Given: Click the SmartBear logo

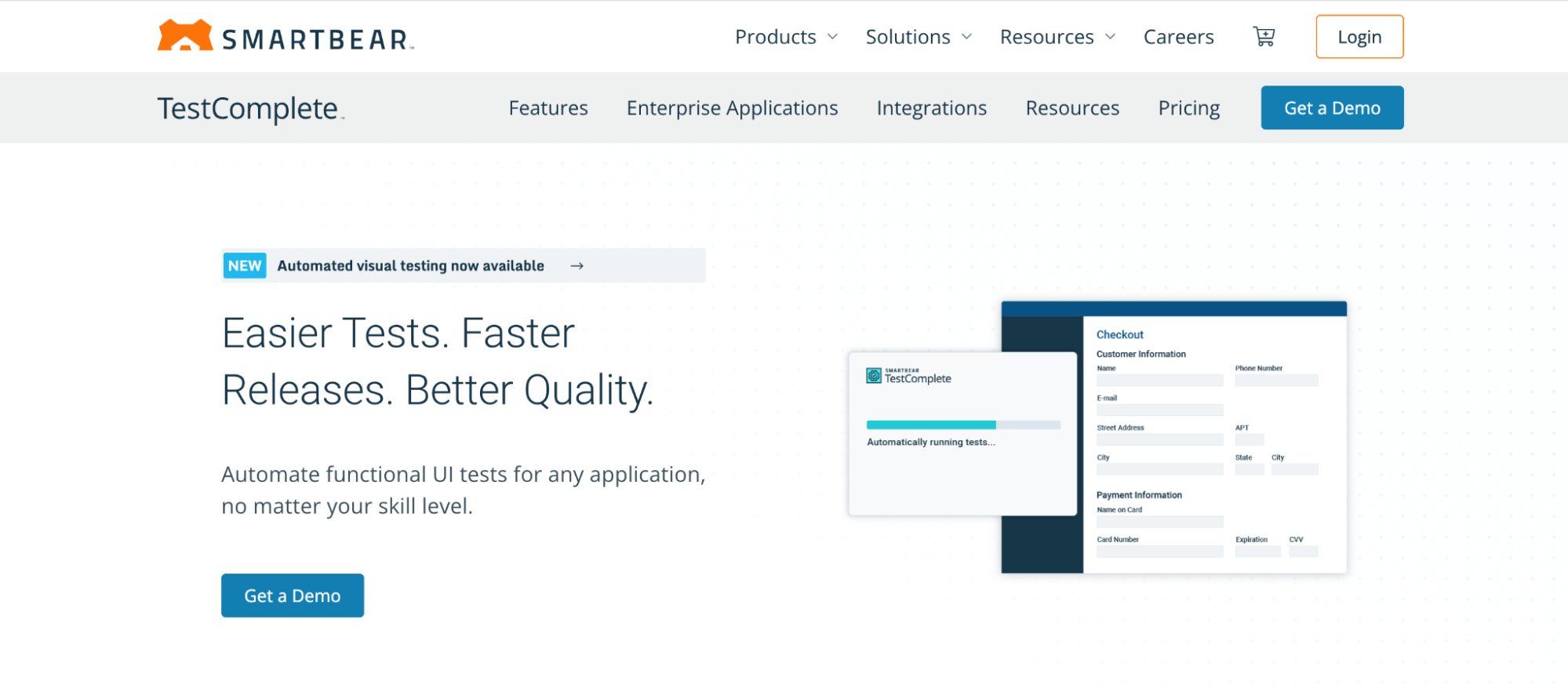Looking at the screenshot, I should click(286, 36).
